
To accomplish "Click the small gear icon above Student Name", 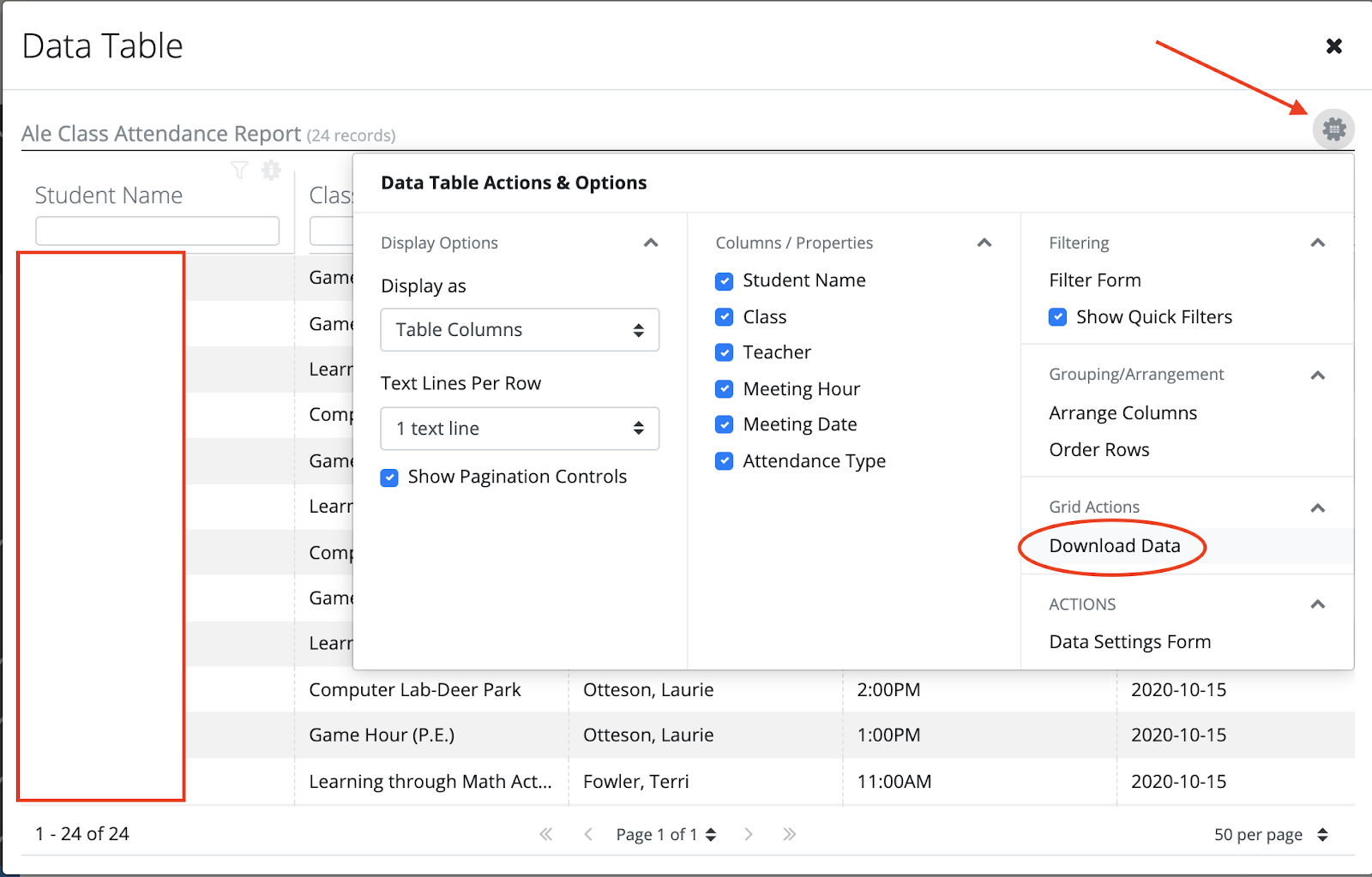I will [271, 171].
